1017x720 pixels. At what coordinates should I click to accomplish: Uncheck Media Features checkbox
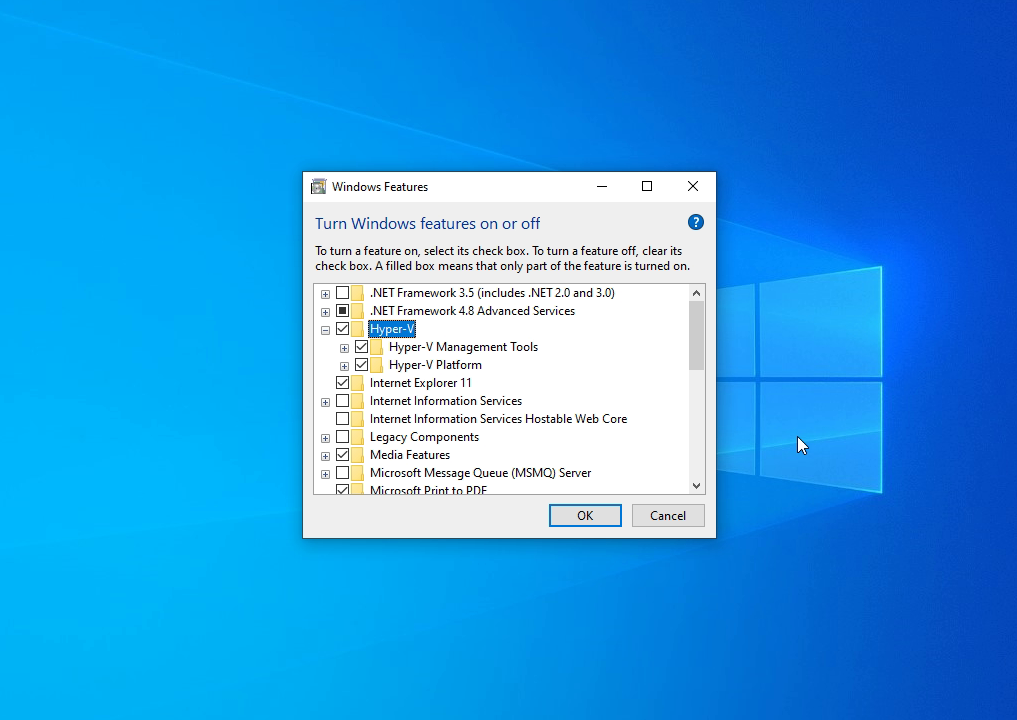click(342, 455)
